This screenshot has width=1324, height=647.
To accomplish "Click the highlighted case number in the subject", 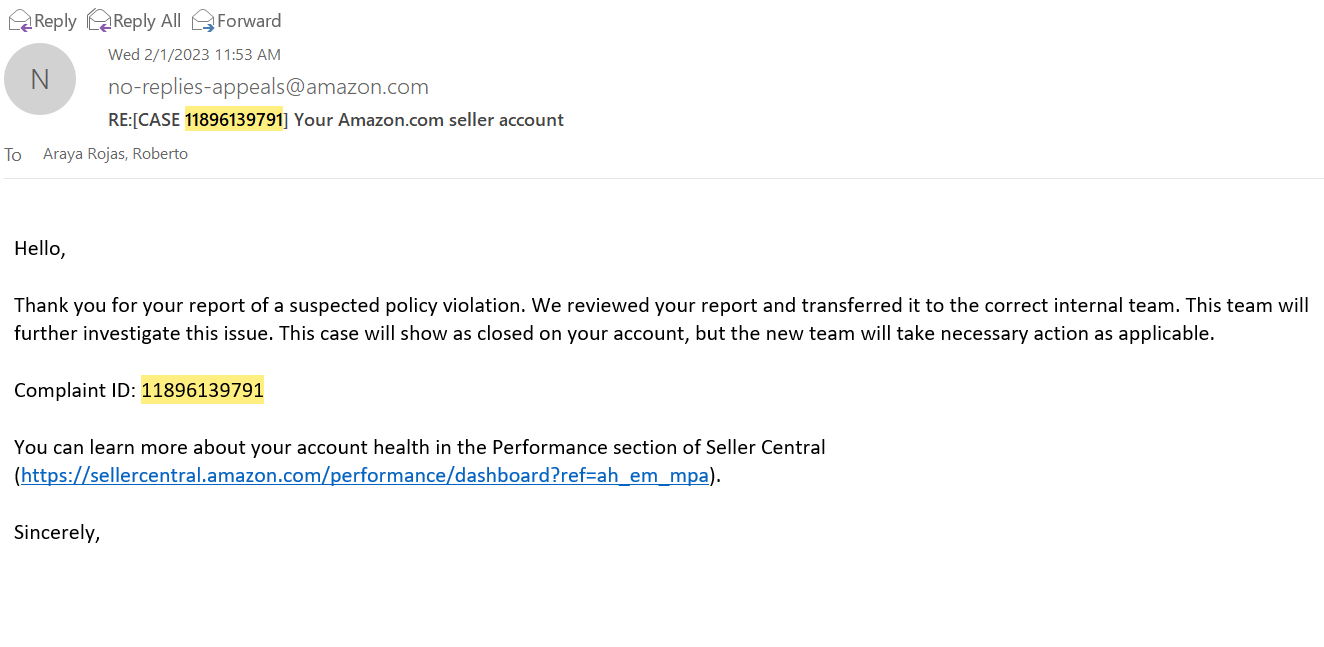I will click(234, 120).
